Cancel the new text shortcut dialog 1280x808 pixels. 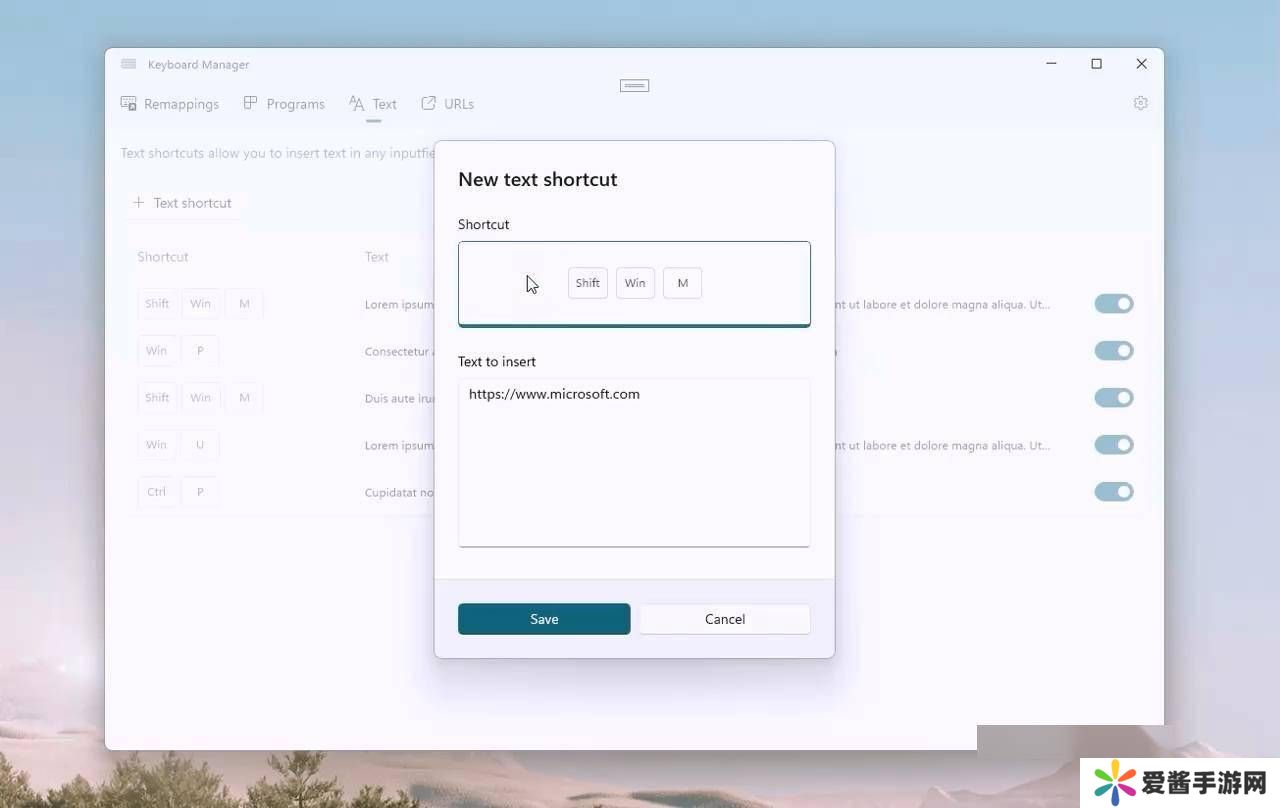coord(725,619)
